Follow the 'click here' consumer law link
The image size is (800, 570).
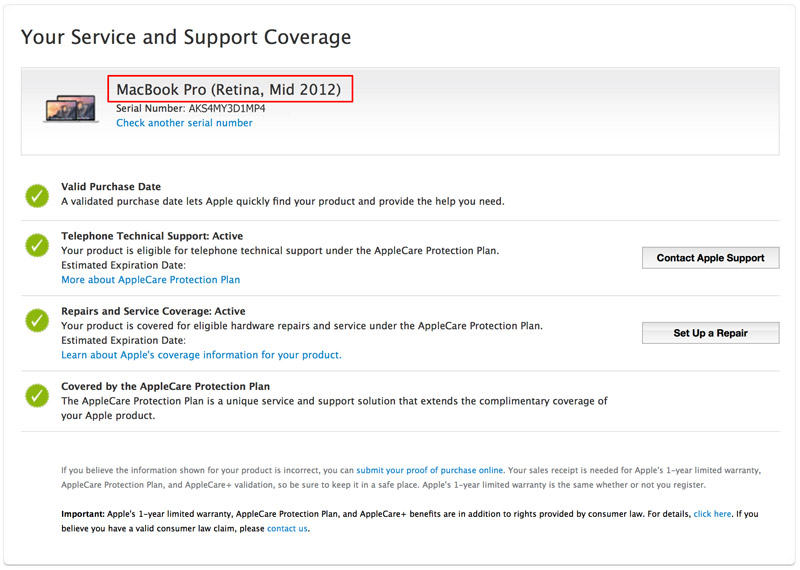712,514
